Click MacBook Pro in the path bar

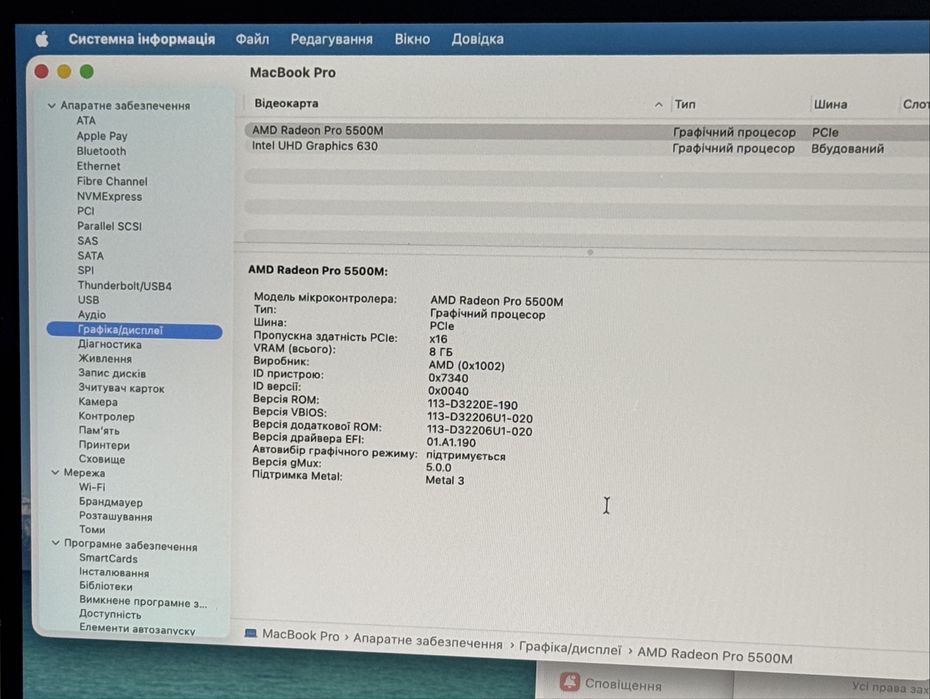(x=301, y=635)
